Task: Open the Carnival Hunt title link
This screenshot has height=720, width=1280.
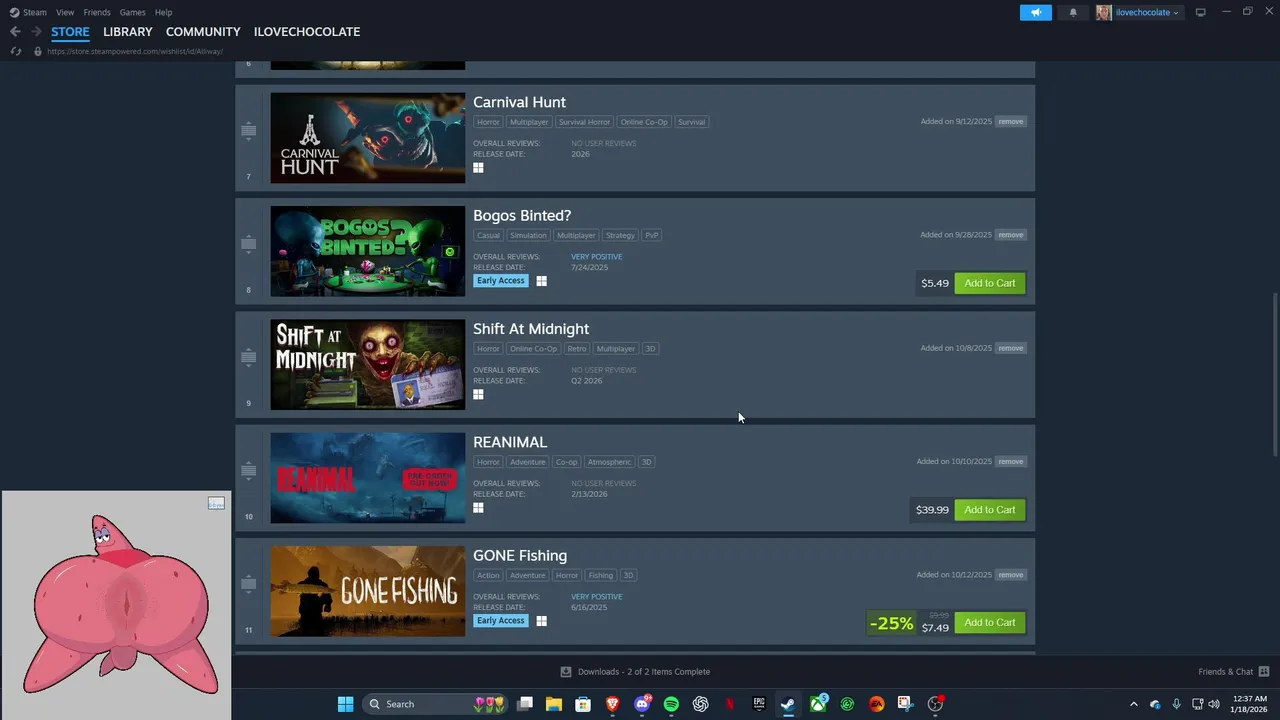Action: [x=519, y=102]
